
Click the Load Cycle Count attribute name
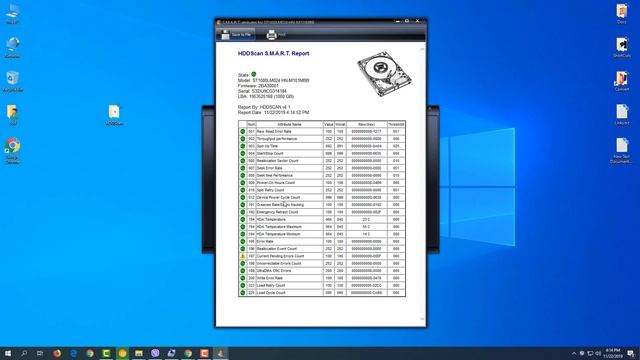pyautogui.click(x=271, y=293)
